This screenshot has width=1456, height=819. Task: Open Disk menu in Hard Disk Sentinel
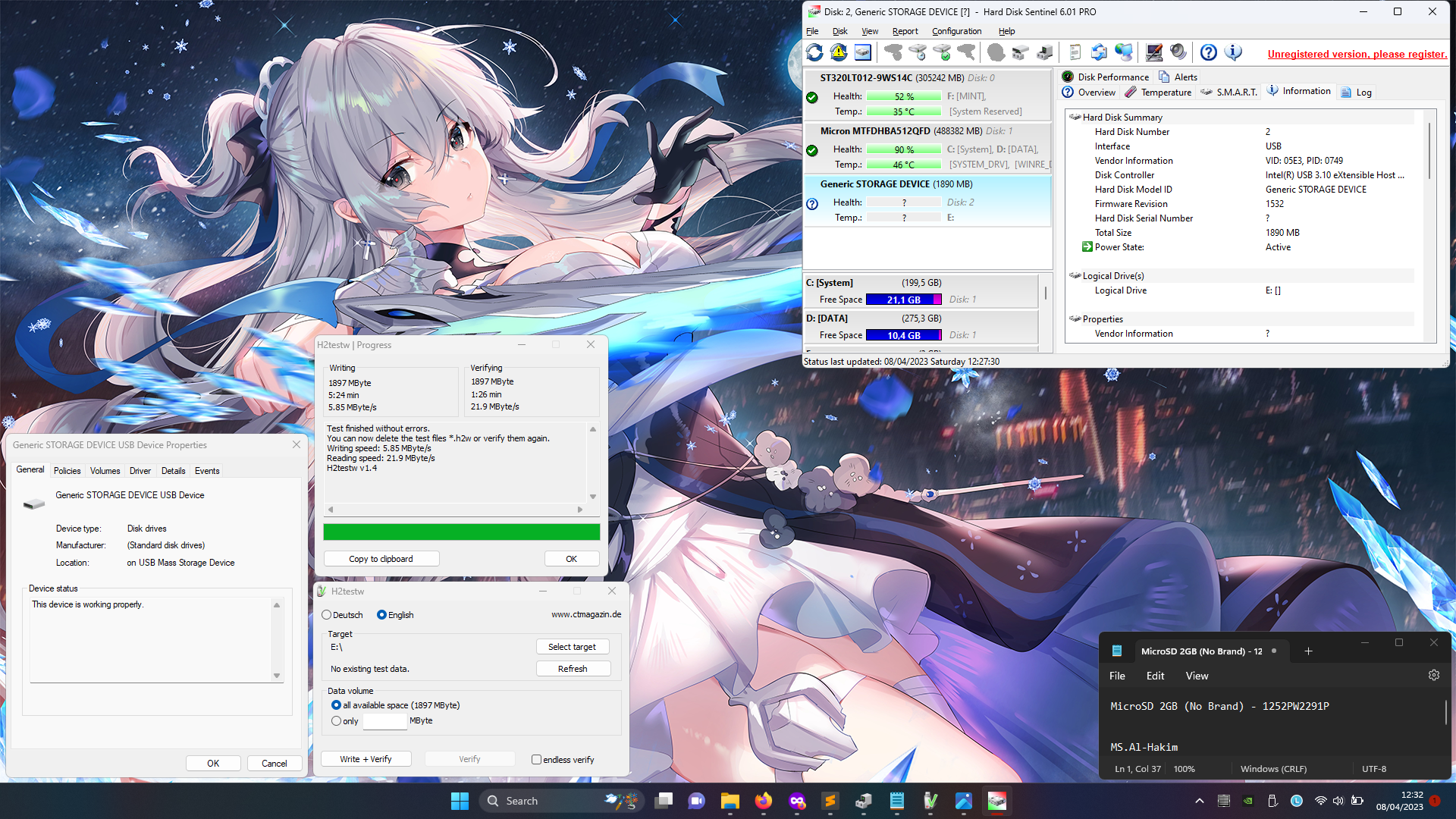tap(839, 31)
